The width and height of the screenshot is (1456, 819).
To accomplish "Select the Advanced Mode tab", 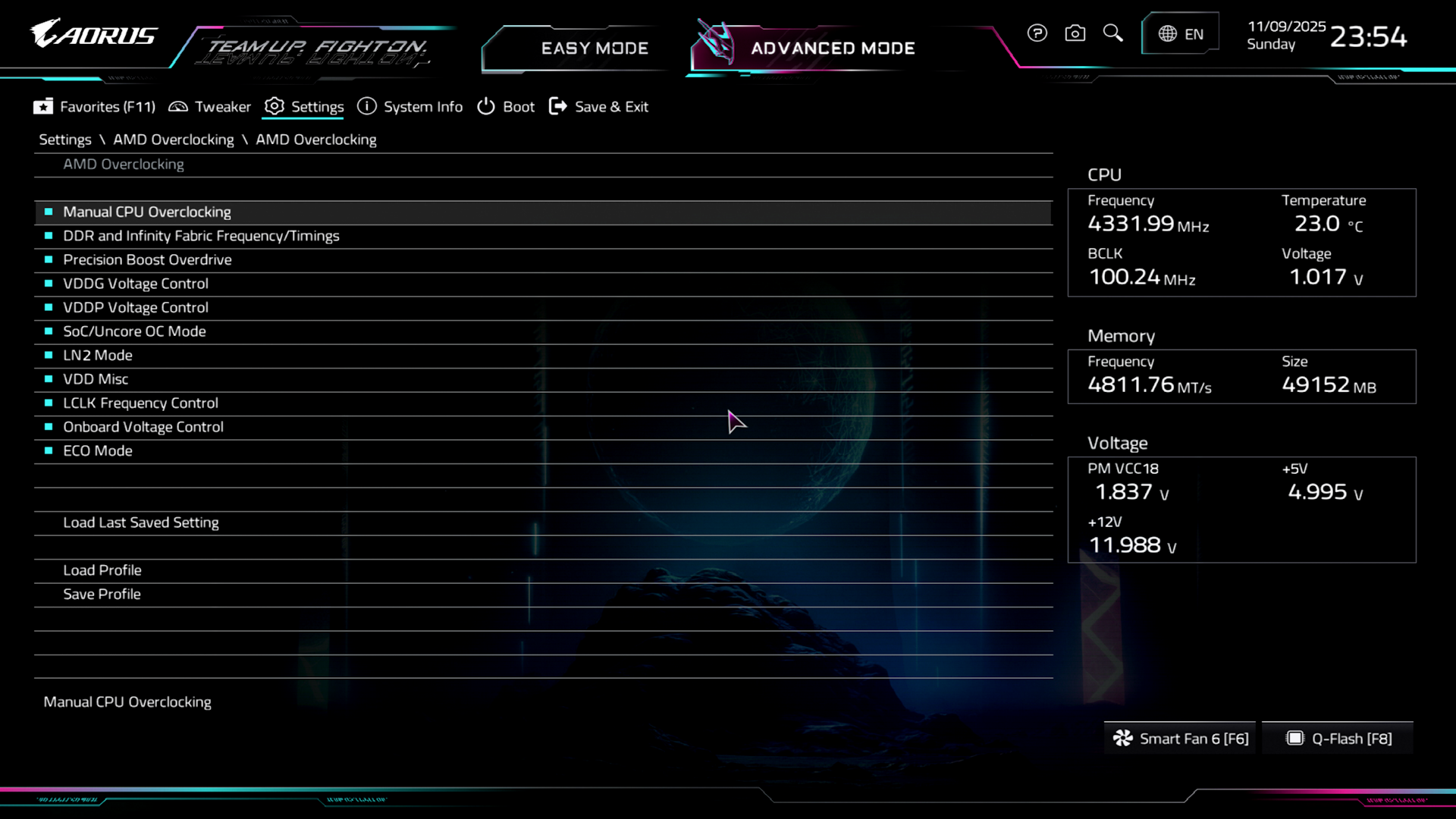I will pos(832,49).
